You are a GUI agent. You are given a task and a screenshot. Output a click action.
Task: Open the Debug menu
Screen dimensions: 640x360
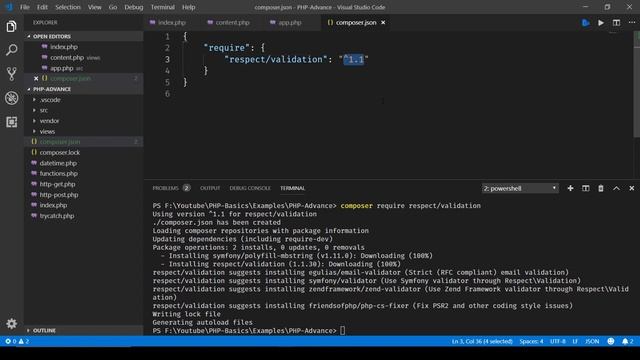point(133,7)
